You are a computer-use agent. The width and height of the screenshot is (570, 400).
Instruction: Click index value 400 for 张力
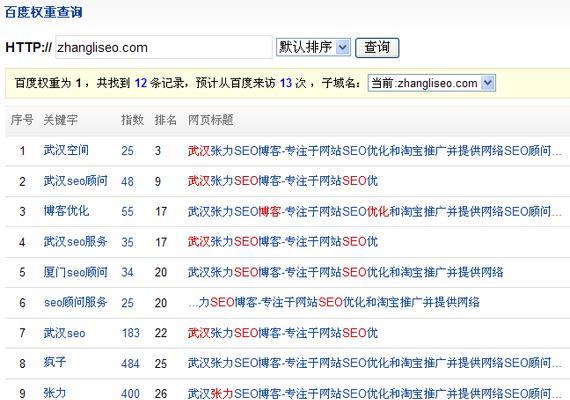[x=131, y=393]
